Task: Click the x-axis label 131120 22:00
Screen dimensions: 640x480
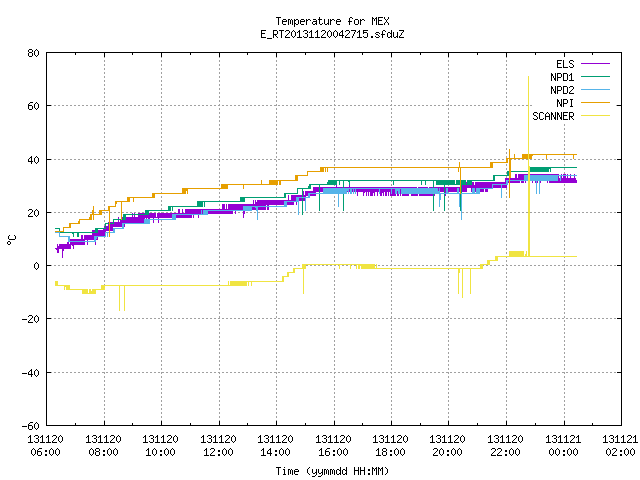Action: [506, 446]
